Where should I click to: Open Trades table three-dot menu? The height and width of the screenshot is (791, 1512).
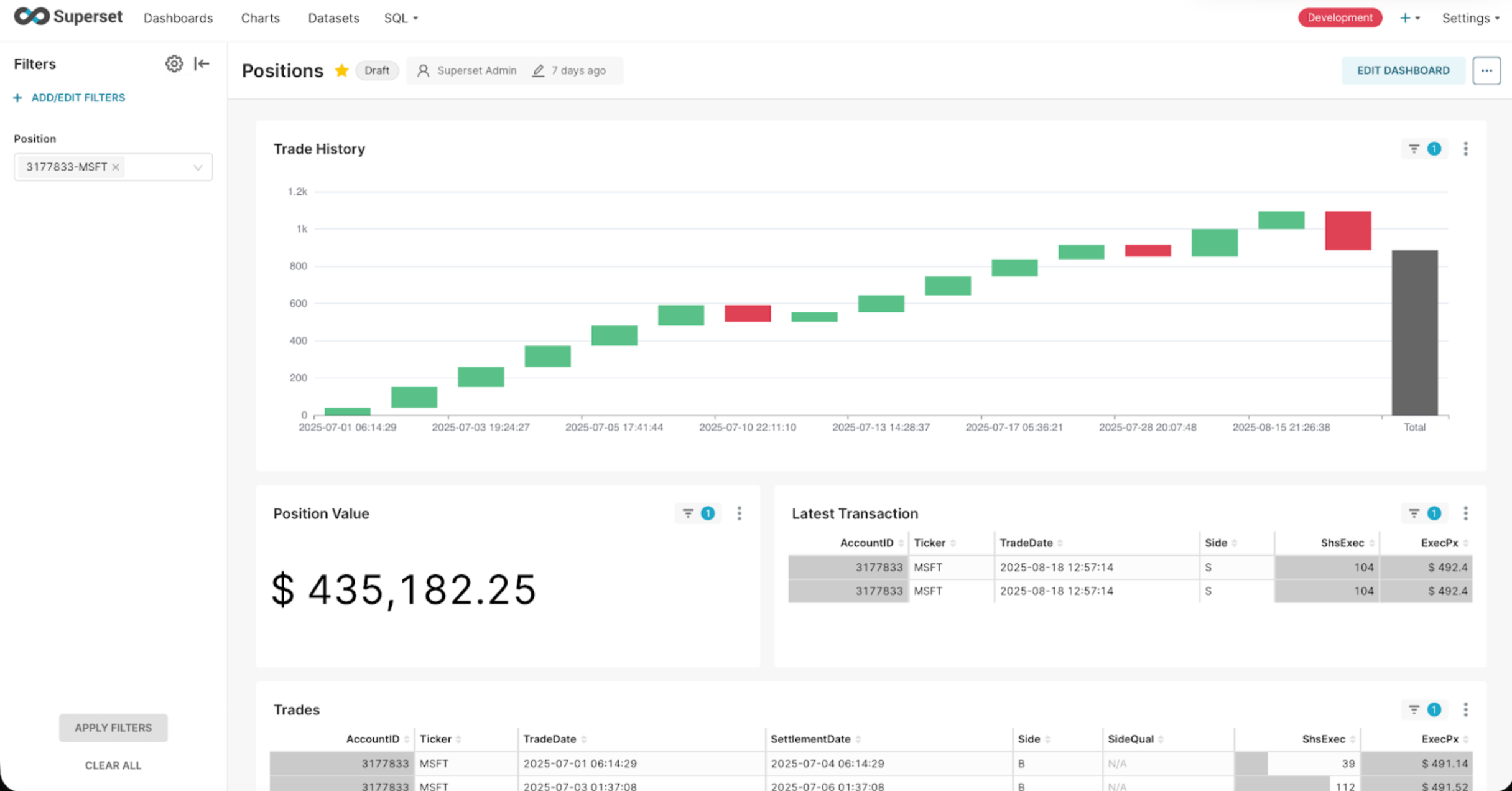point(1465,709)
